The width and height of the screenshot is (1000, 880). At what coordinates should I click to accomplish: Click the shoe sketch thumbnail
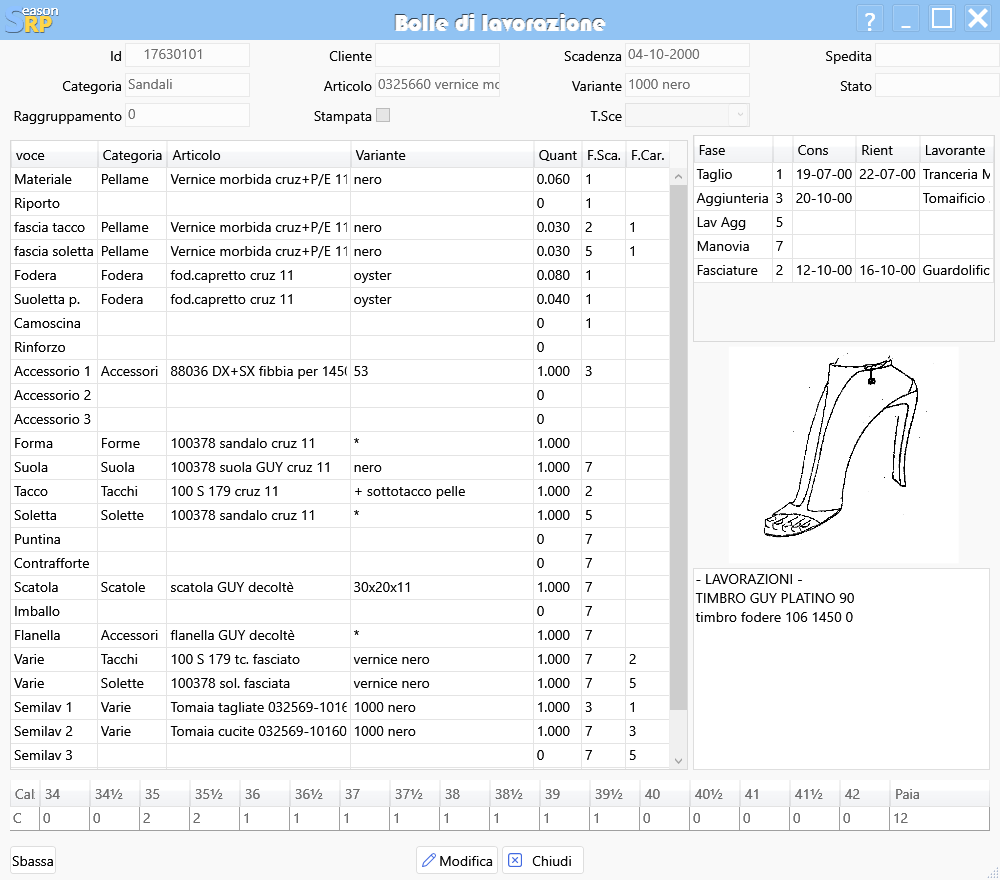(842, 454)
